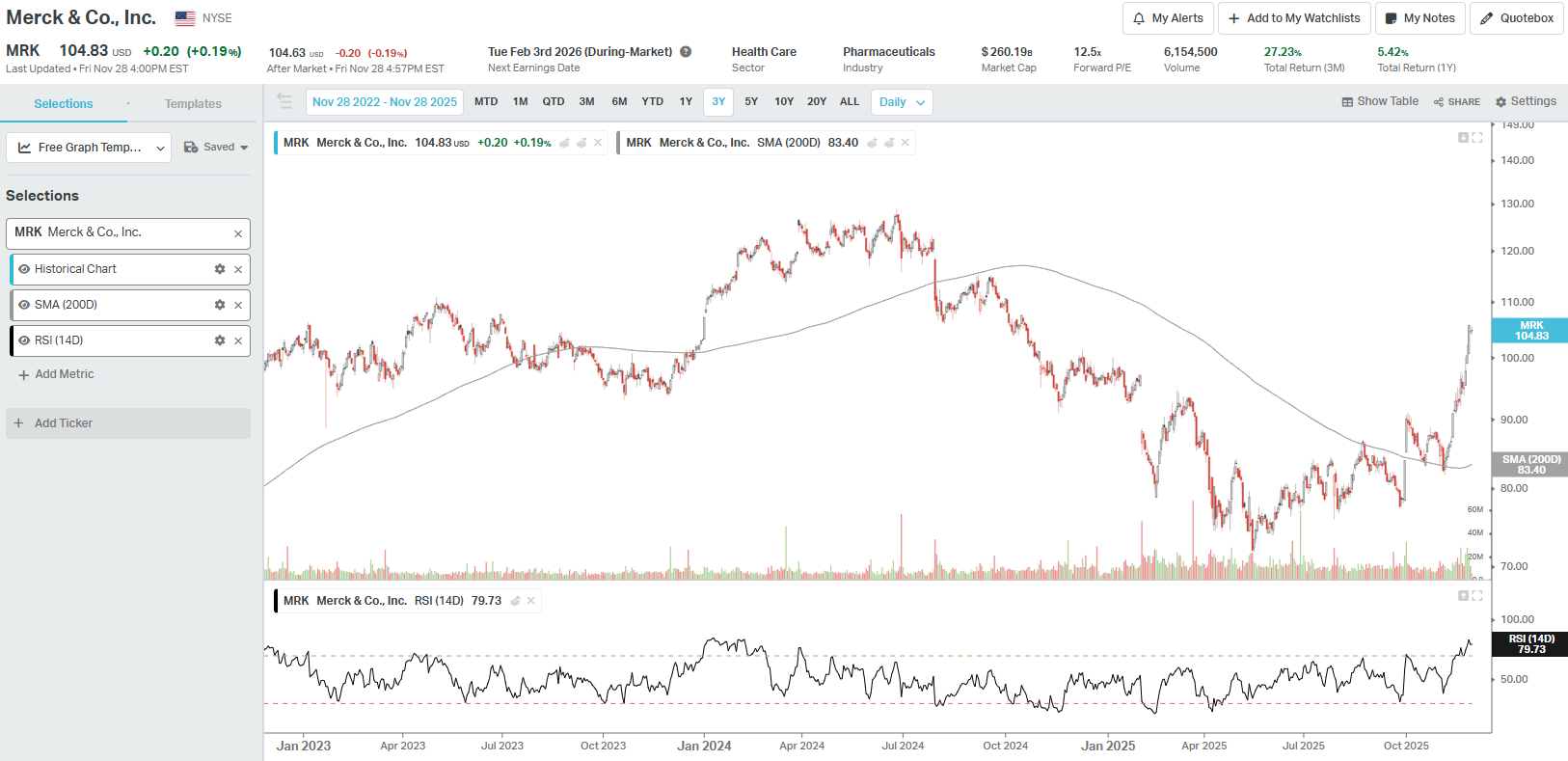Screen dimensions: 1568x761
Task: Click the RSI (14D) 79.73 axis label
Action: pyautogui.click(x=1530, y=644)
